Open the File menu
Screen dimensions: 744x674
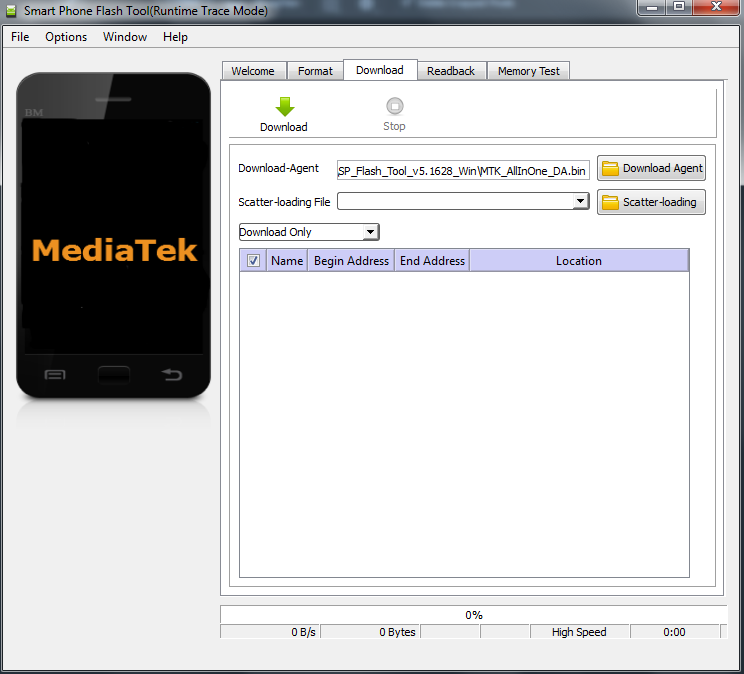pyautogui.click(x=20, y=37)
